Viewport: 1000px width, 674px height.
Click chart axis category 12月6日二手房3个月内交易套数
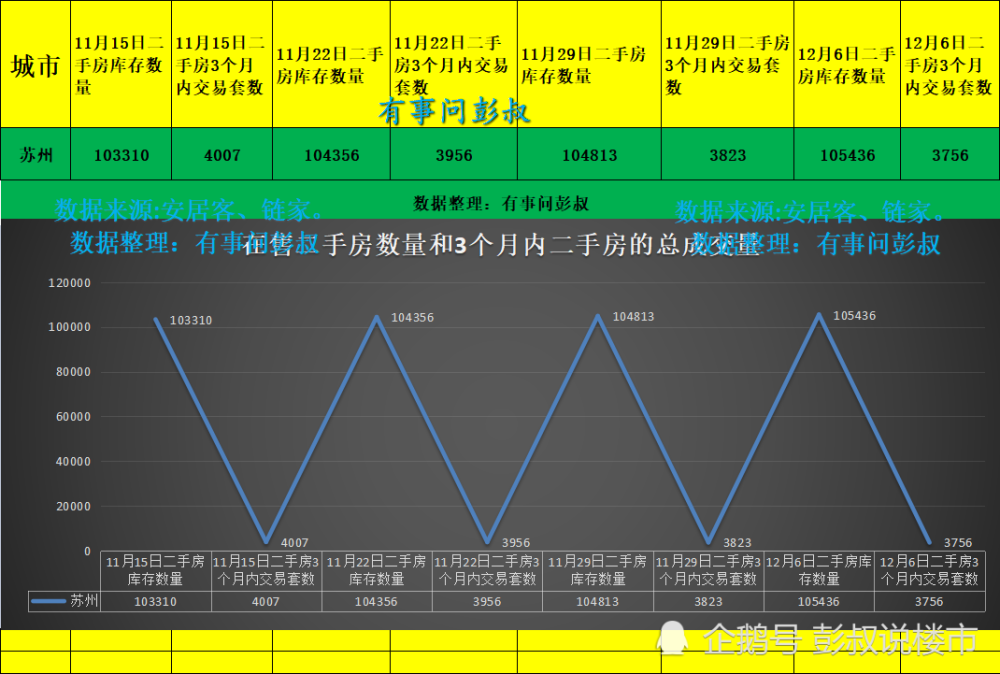coord(929,570)
